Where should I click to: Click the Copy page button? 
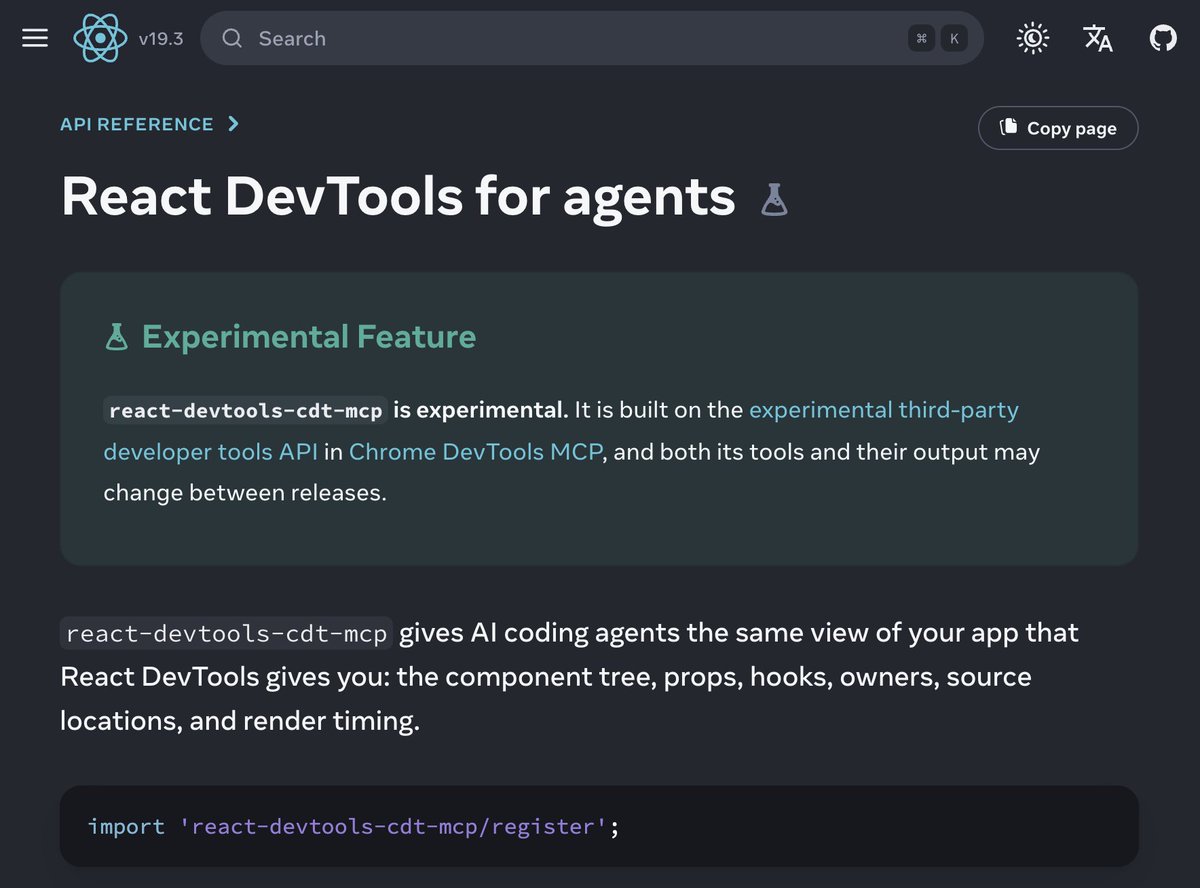coord(1058,128)
